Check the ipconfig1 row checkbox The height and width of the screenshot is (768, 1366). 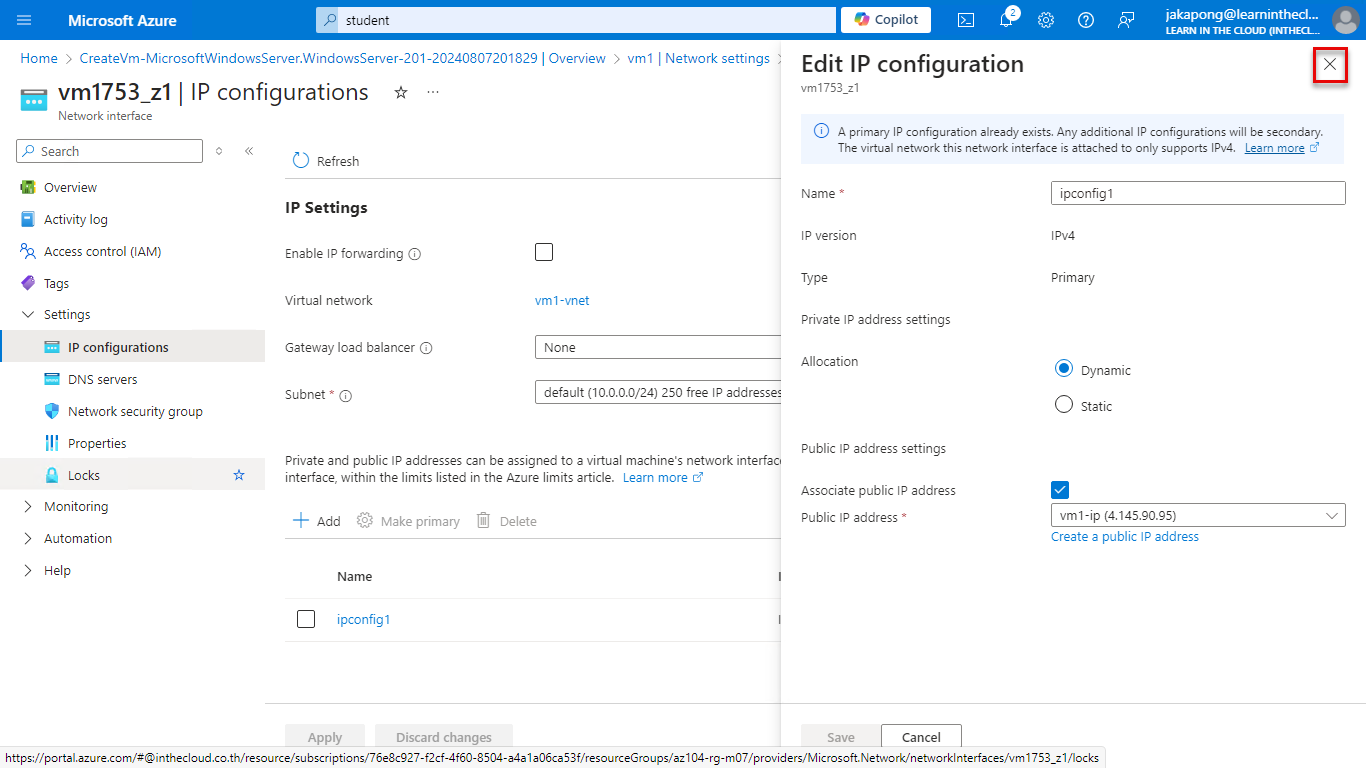[306, 619]
